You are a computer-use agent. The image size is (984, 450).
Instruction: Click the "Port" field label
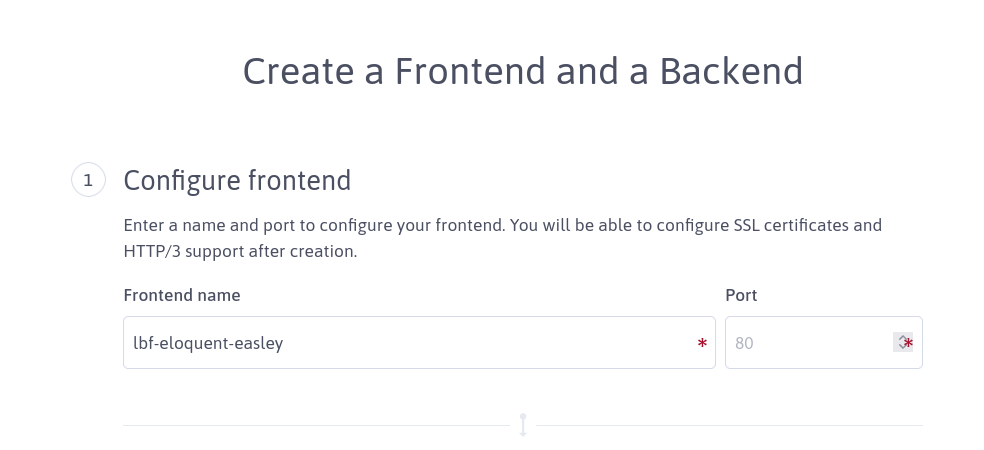point(741,295)
